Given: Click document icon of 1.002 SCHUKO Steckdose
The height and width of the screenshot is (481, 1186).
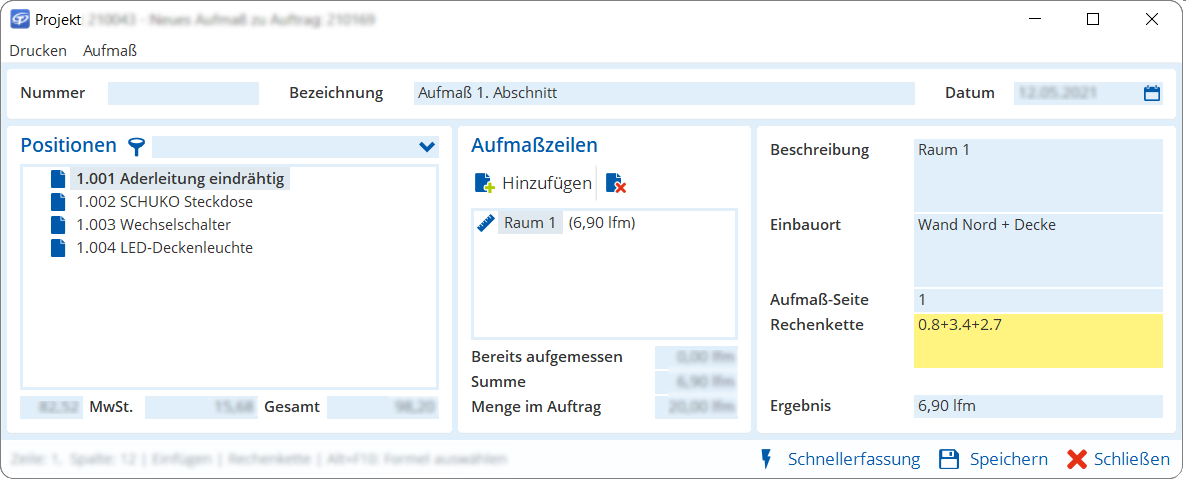Looking at the screenshot, I should [58, 202].
